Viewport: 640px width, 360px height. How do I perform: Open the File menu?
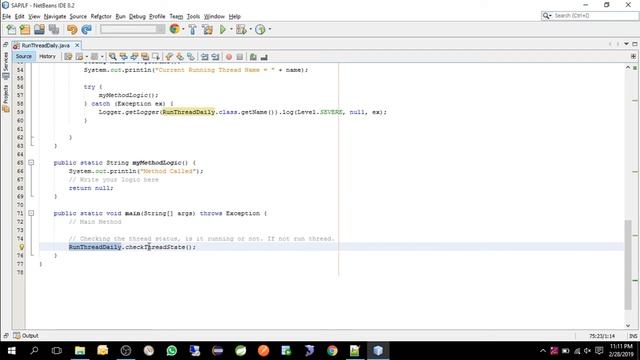pyautogui.click(x=7, y=16)
